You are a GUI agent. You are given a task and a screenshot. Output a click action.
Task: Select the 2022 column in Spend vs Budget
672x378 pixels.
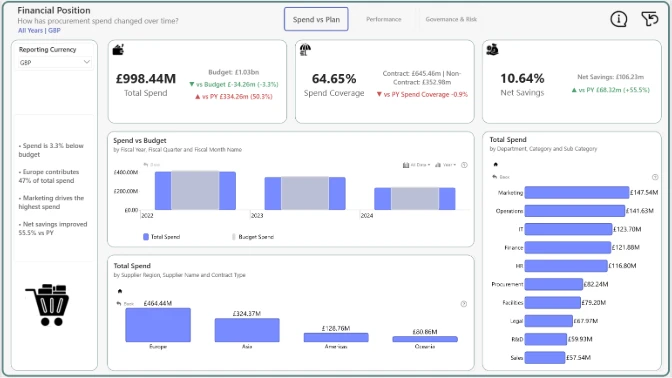[195, 191]
